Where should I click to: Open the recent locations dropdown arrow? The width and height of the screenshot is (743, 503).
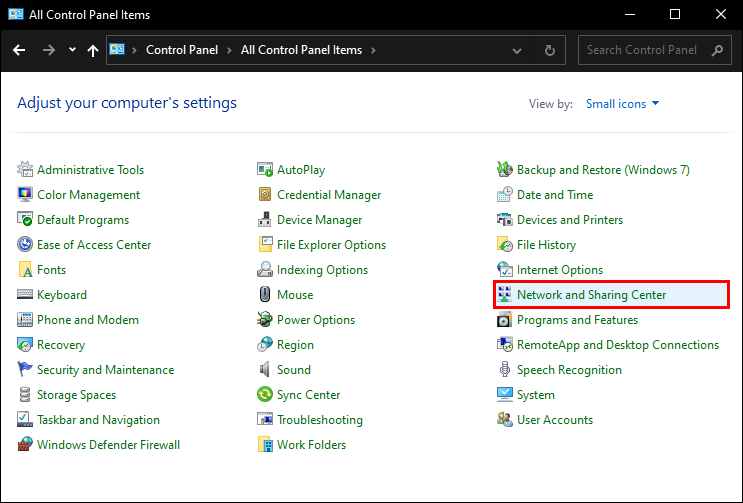click(72, 49)
